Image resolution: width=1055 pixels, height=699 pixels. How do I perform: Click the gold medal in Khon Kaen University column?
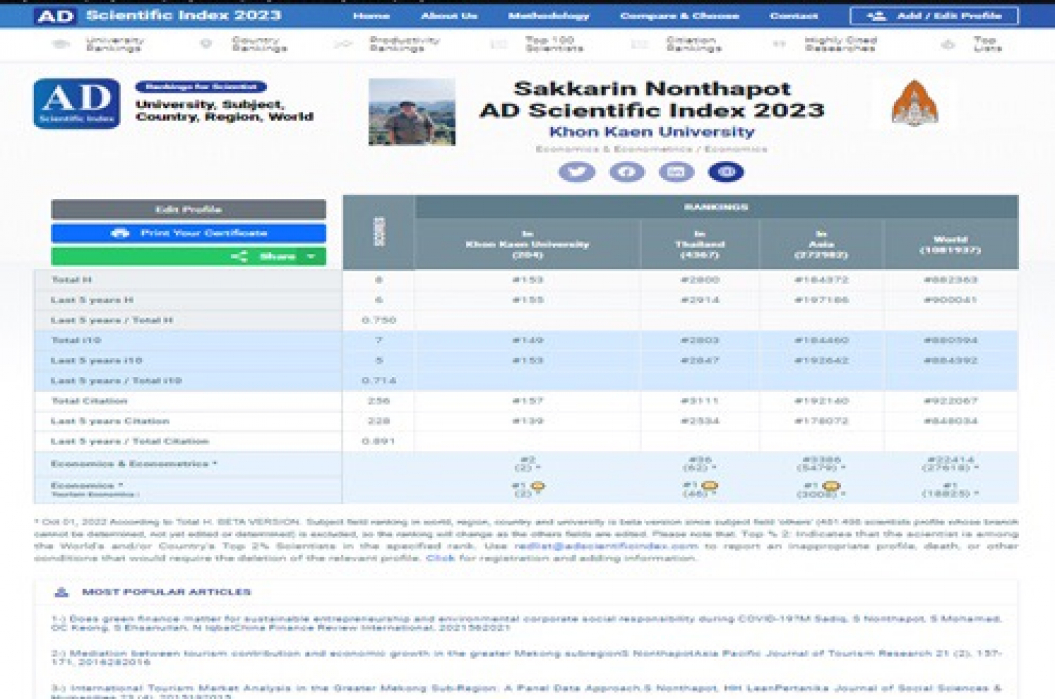tap(537, 486)
